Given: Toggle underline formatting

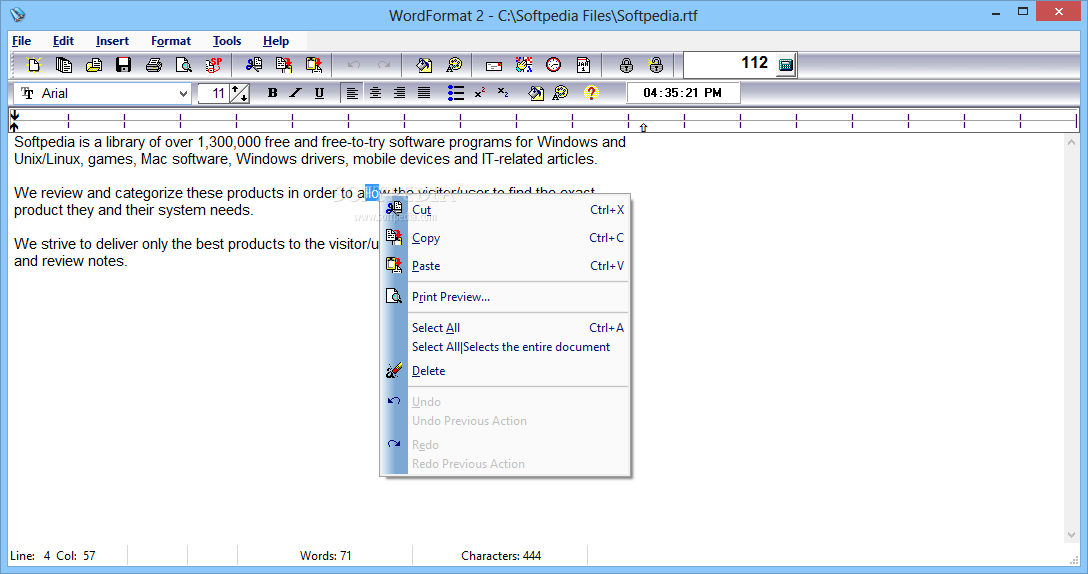Looking at the screenshot, I should 319,93.
